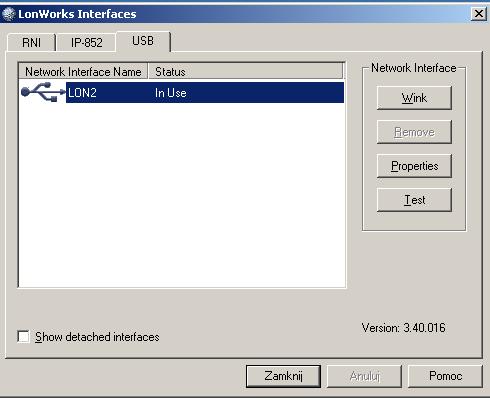The height and width of the screenshot is (400, 490).
Task: Click the Zamknij button
Action: tap(283, 376)
